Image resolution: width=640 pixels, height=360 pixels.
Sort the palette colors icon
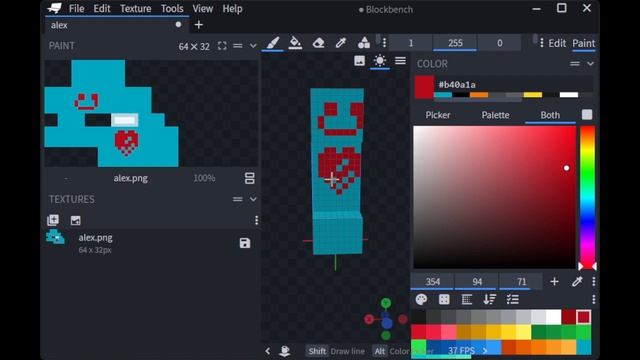point(490,299)
